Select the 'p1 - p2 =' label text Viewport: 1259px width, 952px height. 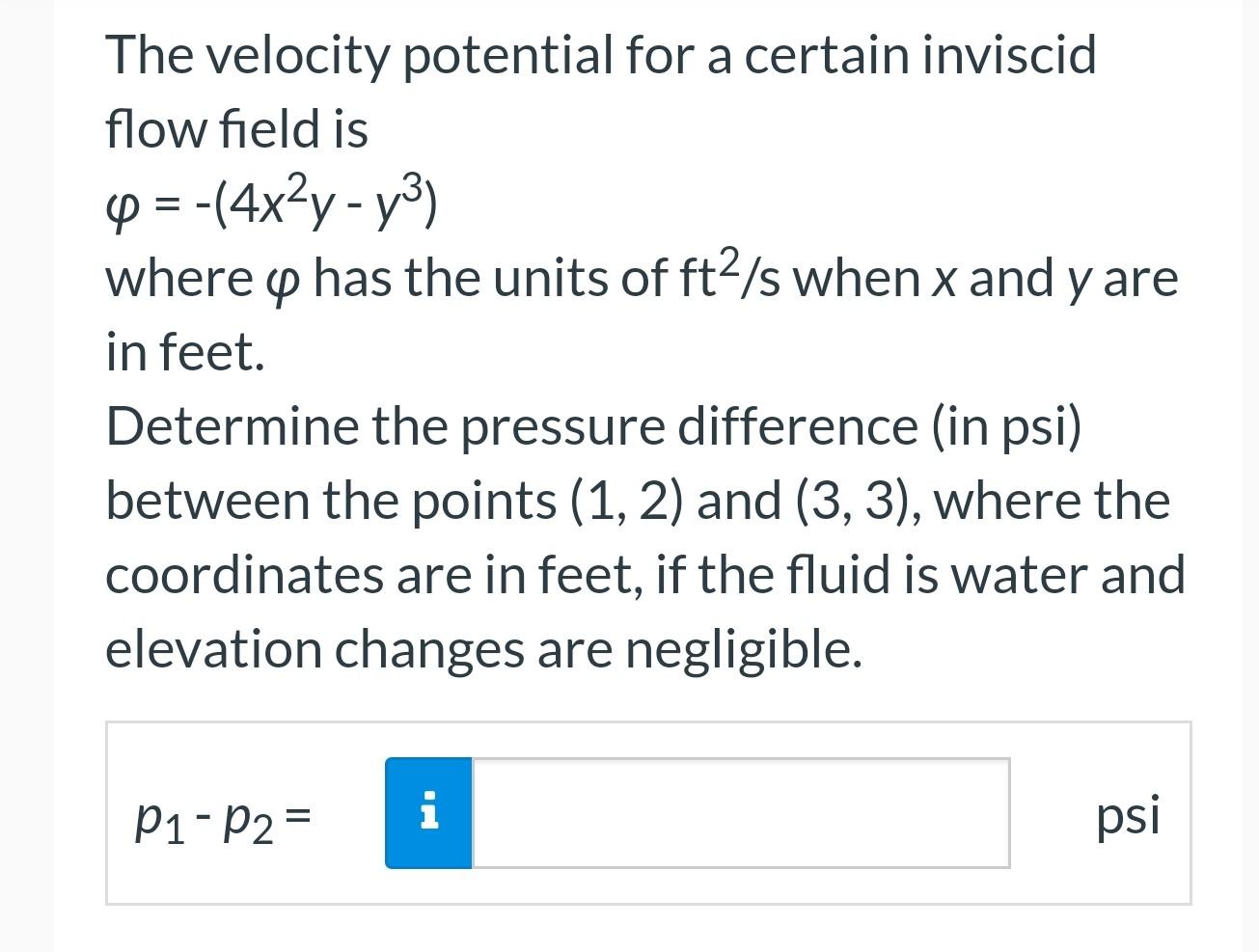pos(220,818)
